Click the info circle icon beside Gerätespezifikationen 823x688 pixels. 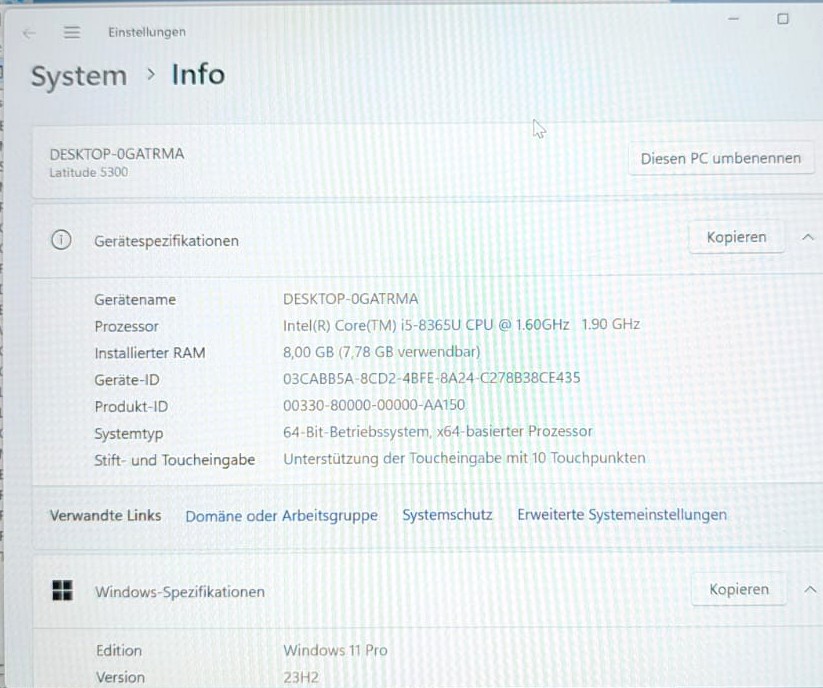61,240
